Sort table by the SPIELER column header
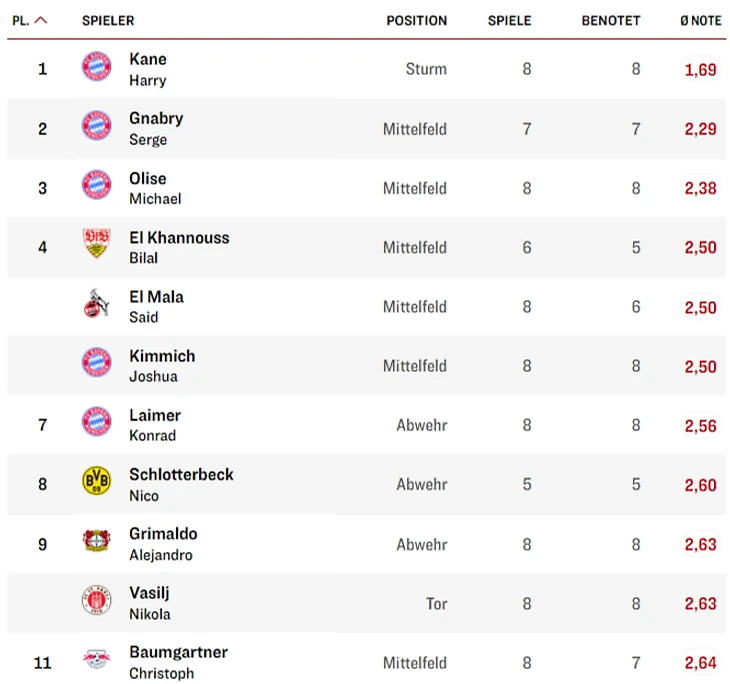730x684 pixels. pyautogui.click(x=108, y=20)
